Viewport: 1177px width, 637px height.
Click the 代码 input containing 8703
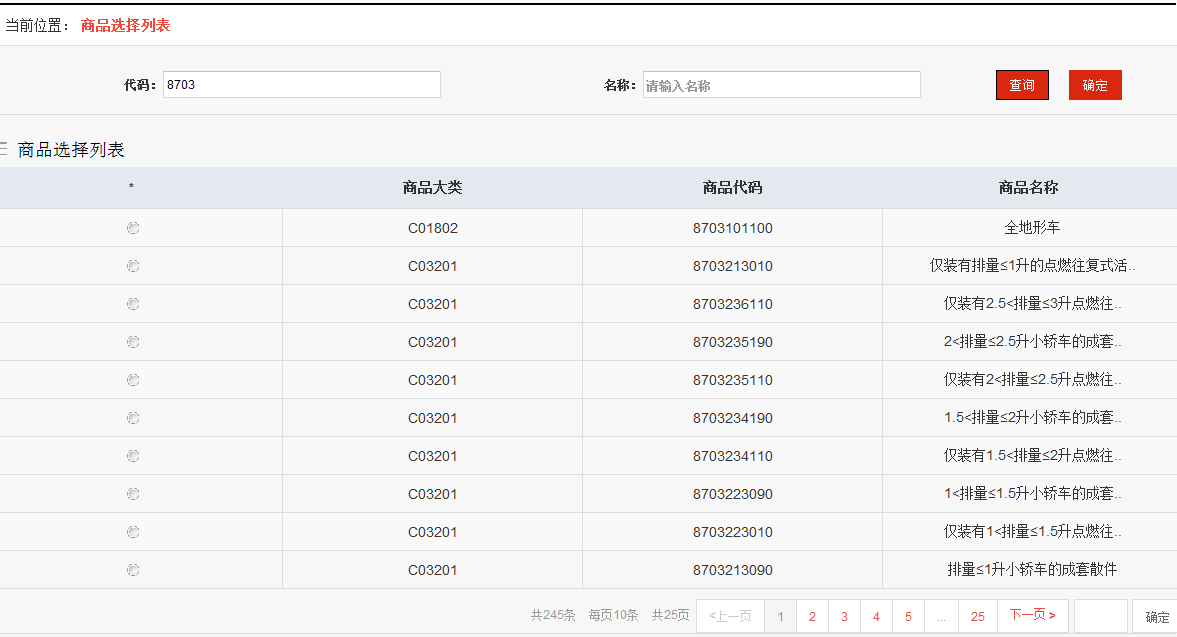click(300, 84)
